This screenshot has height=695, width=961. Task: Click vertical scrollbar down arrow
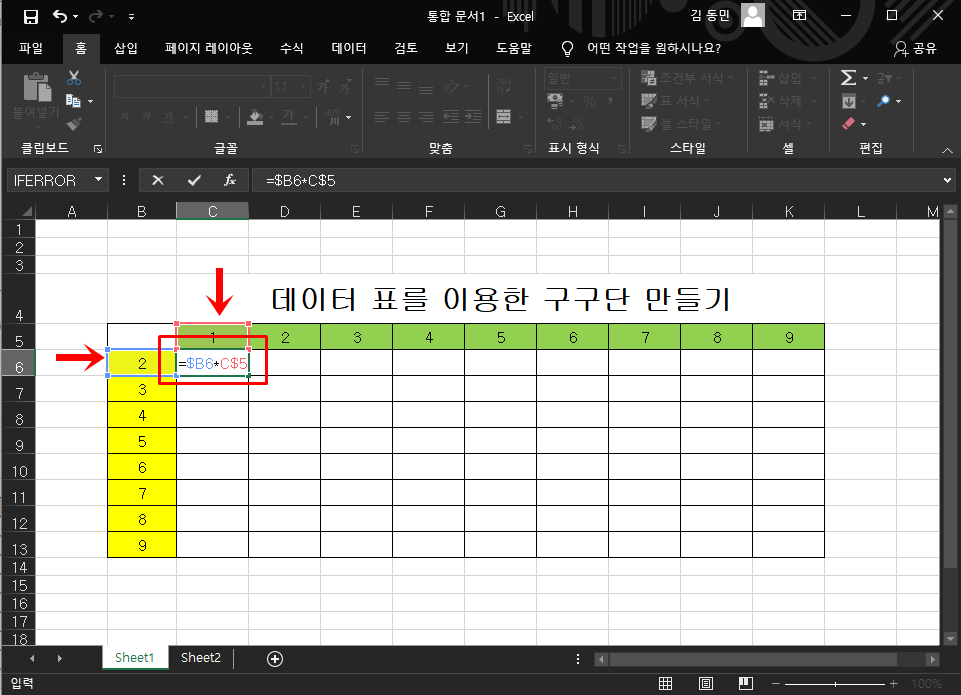tap(951, 638)
